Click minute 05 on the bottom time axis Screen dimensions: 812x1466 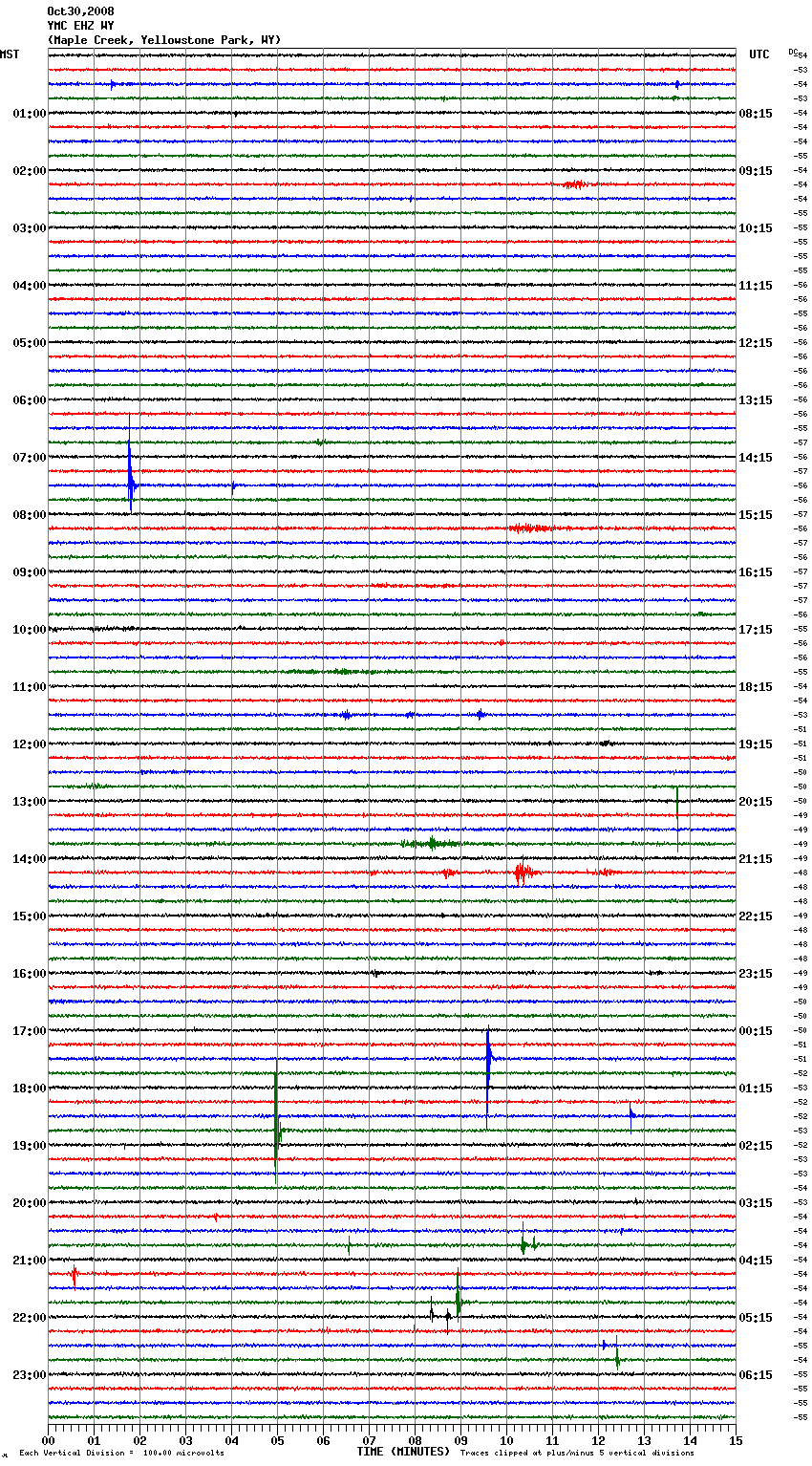[277, 1440]
